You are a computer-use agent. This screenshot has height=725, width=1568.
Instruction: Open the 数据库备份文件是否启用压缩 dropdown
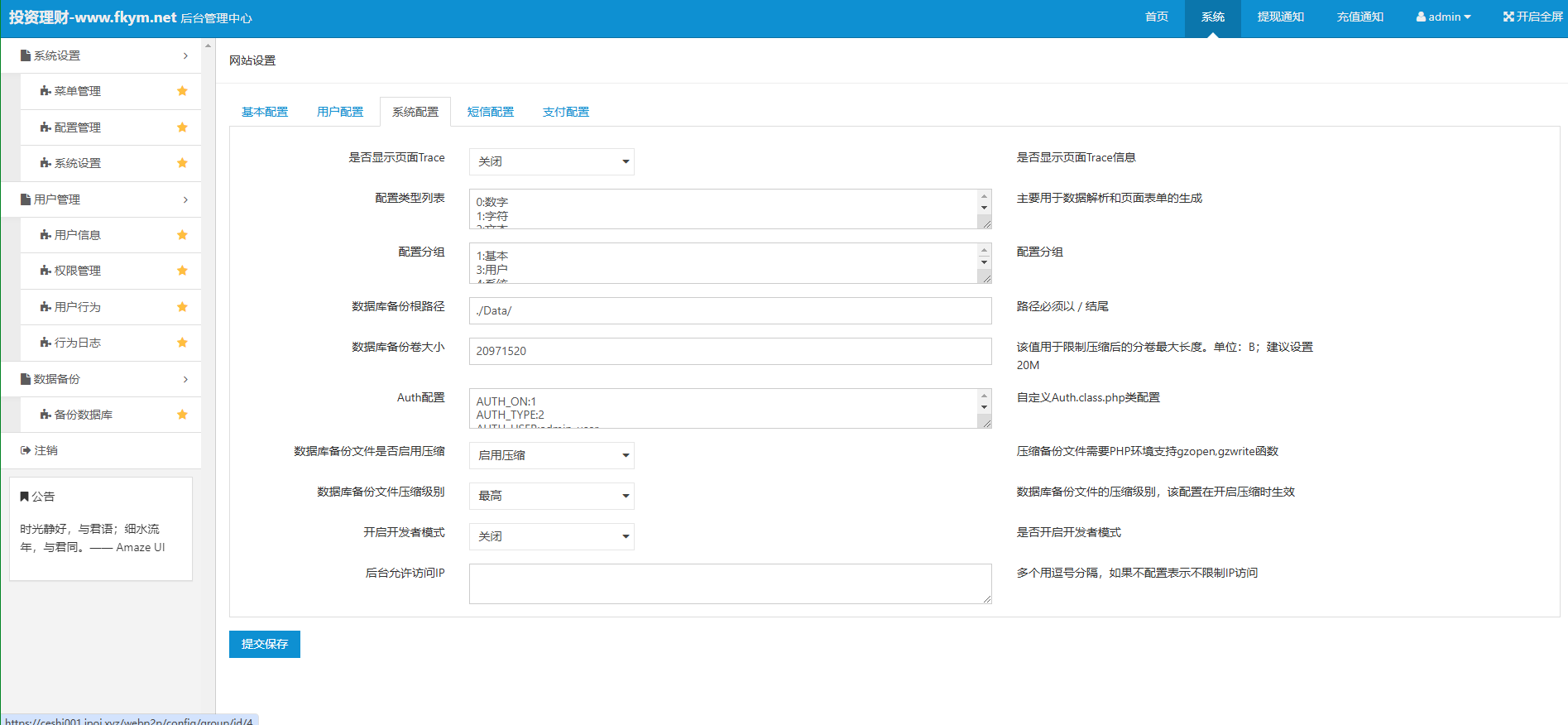coord(551,455)
